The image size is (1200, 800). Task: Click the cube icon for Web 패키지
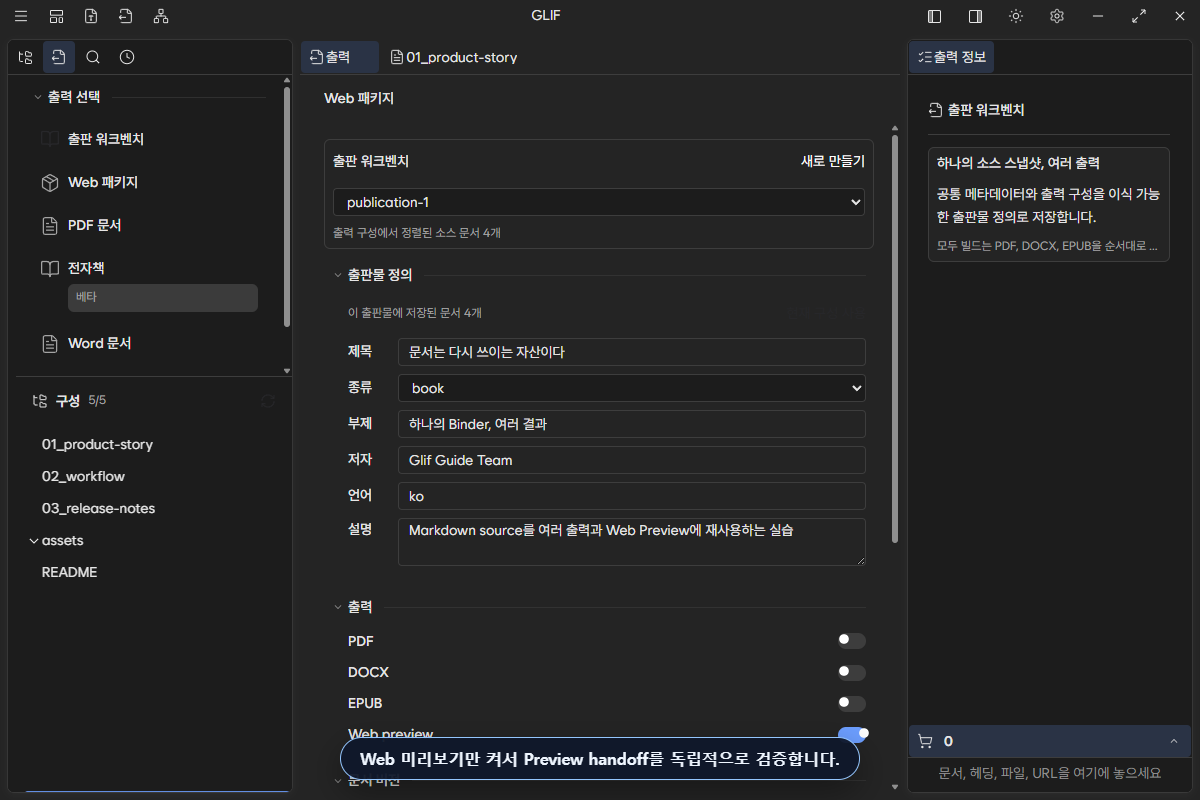pos(50,182)
